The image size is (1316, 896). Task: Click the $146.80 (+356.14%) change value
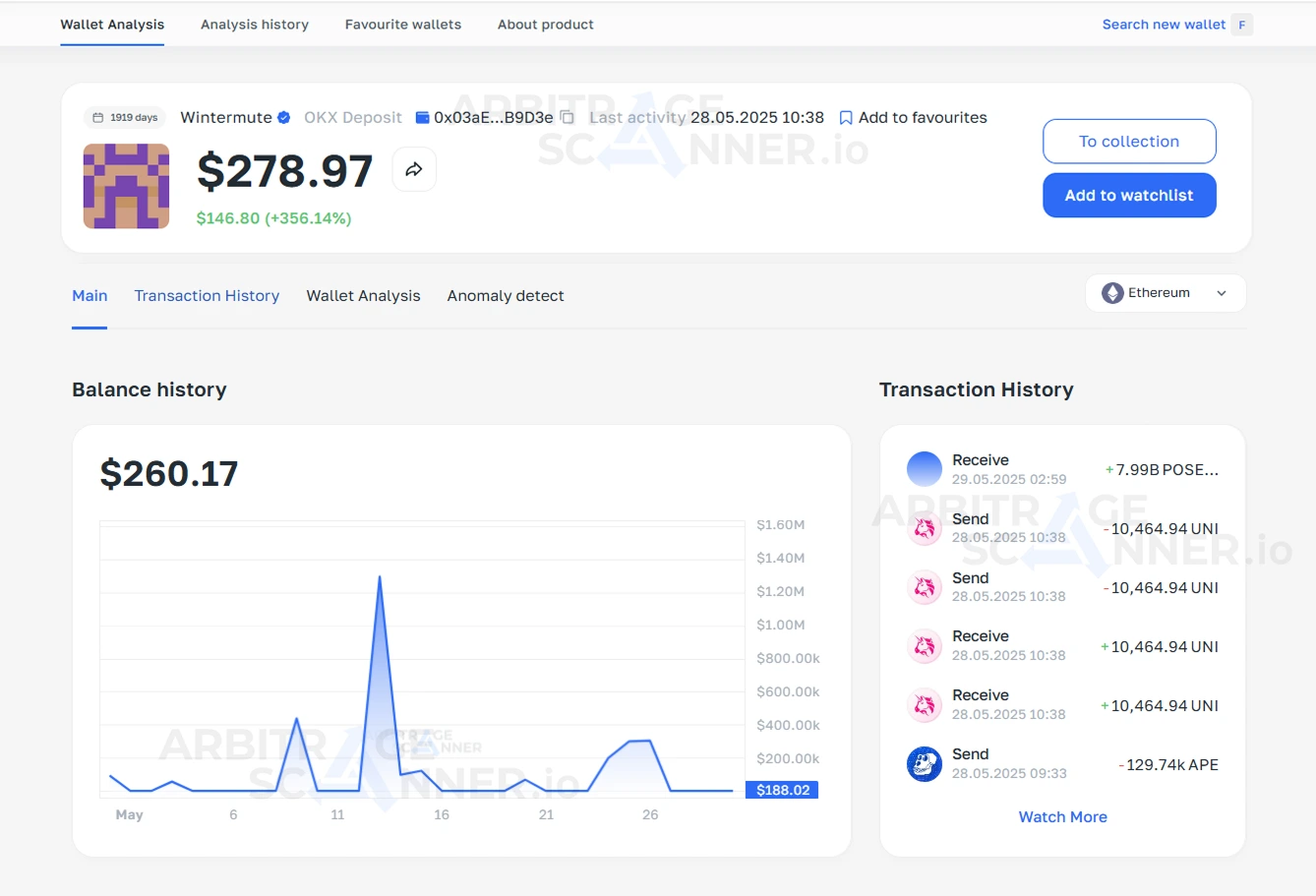click(x=273, y=218)
